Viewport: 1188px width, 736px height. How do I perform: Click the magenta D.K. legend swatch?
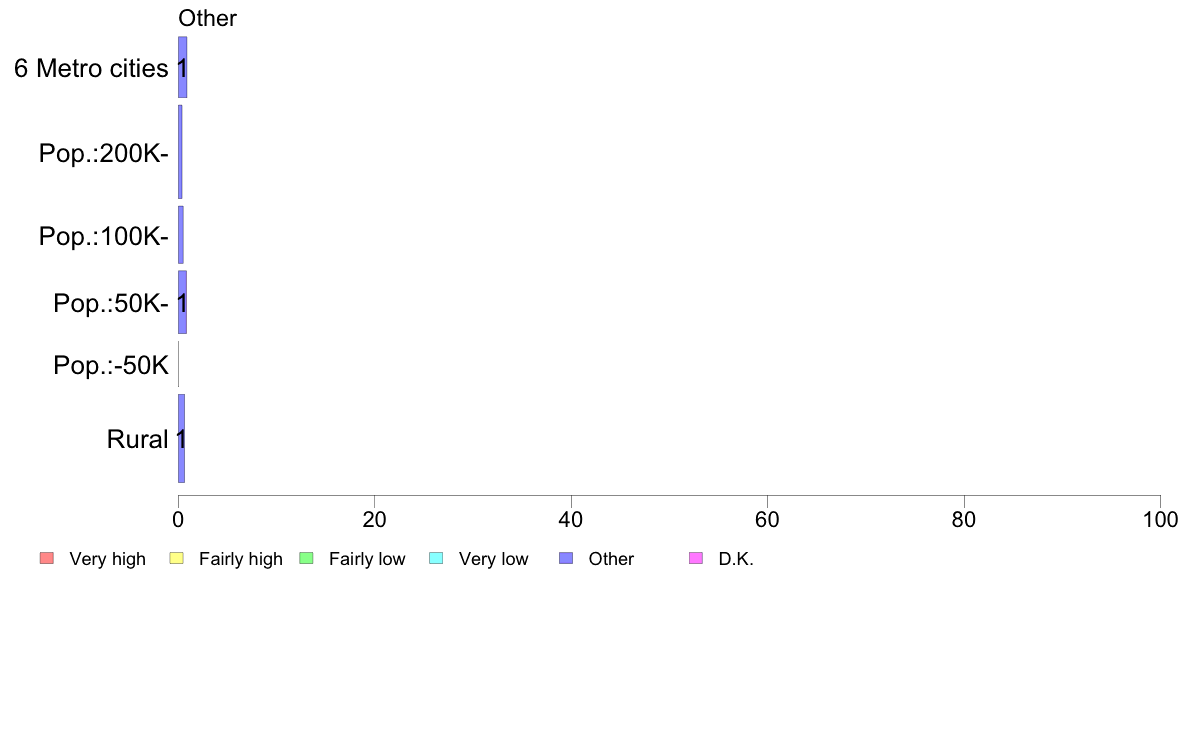696,559
